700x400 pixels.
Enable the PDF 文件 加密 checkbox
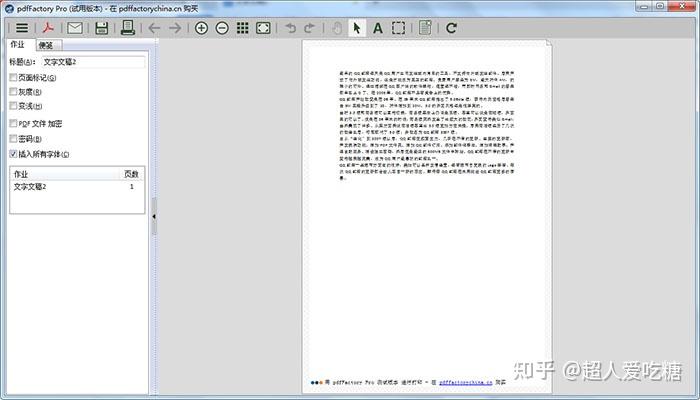click(x=13, y=123)
